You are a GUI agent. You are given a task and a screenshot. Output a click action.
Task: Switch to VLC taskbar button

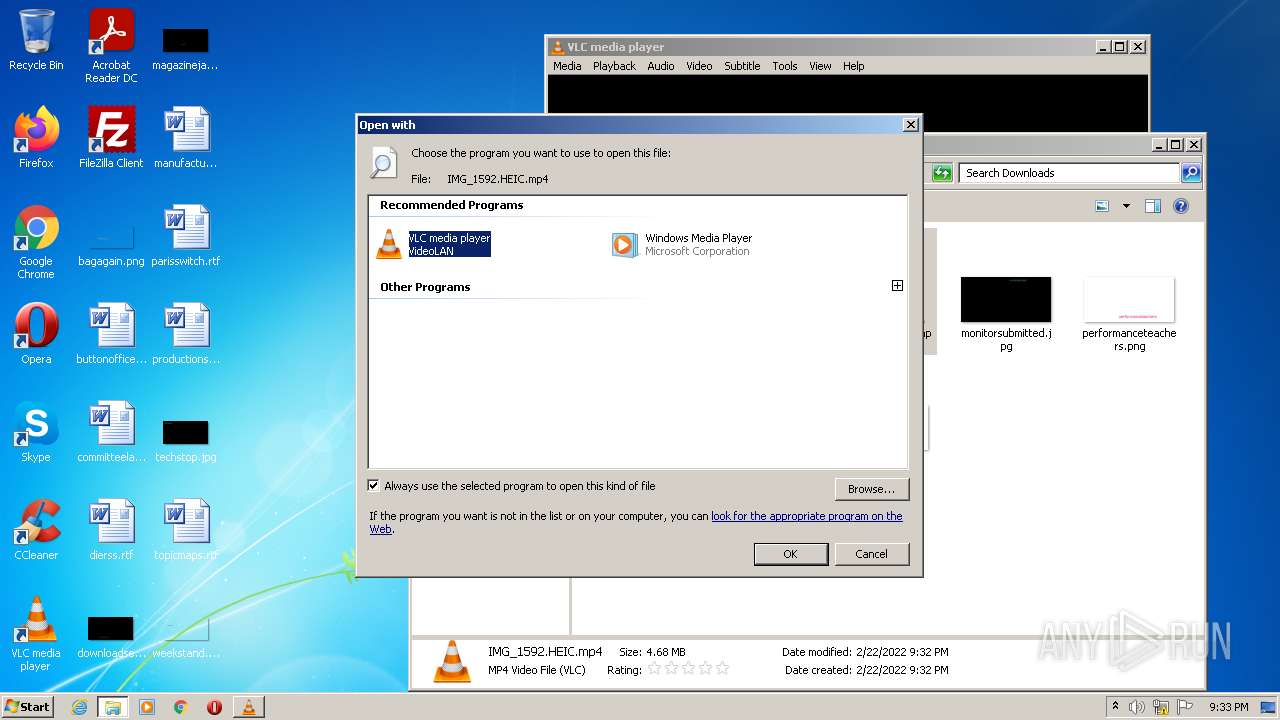pyautogui.click(x=248, y=707)
